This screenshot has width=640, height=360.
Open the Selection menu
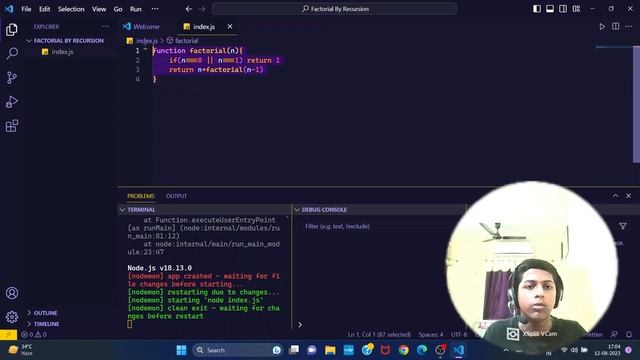[71, 9]
